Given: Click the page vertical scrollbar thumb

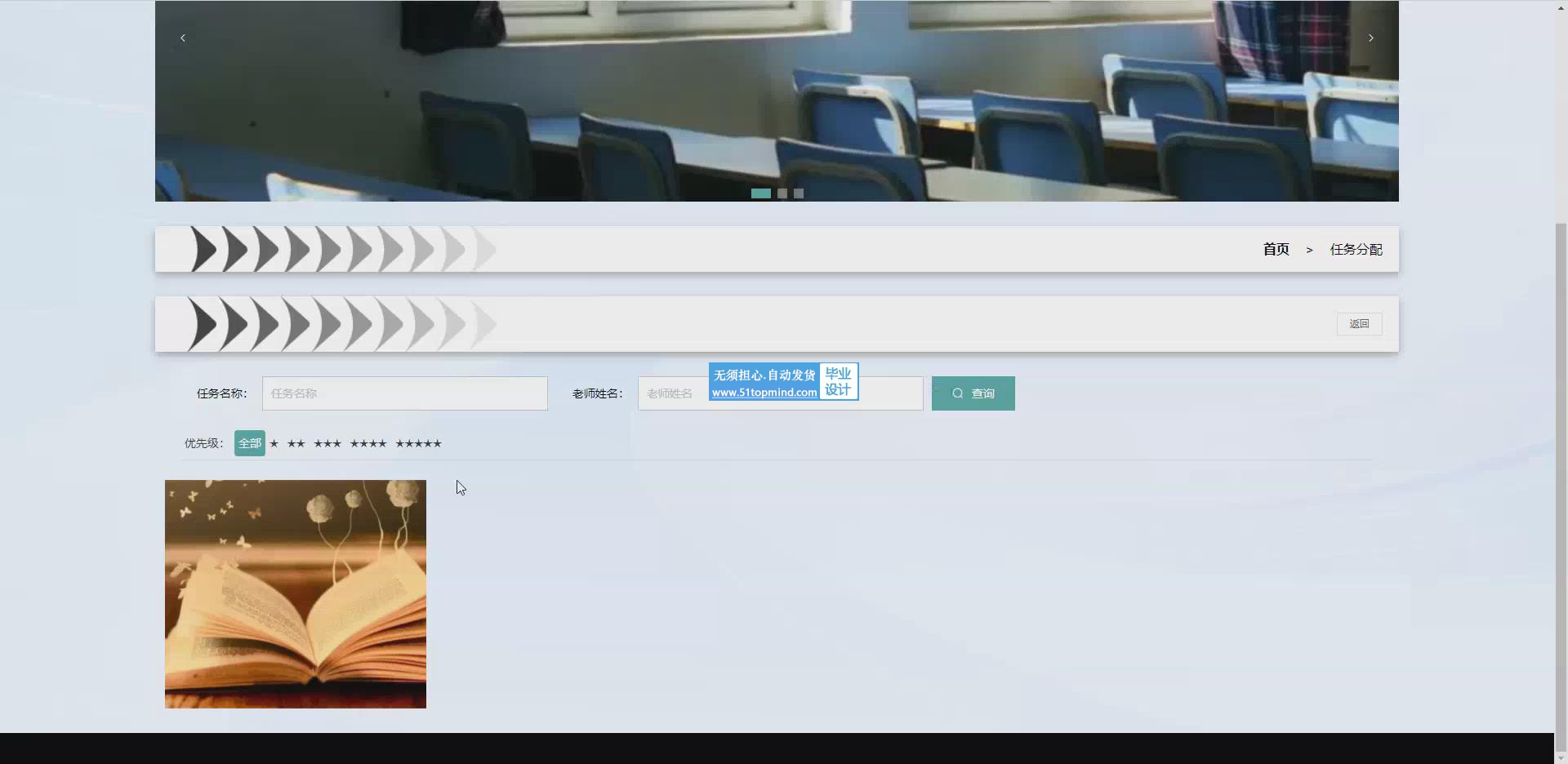Looking at the screenshot, I should coord(1561,486).
